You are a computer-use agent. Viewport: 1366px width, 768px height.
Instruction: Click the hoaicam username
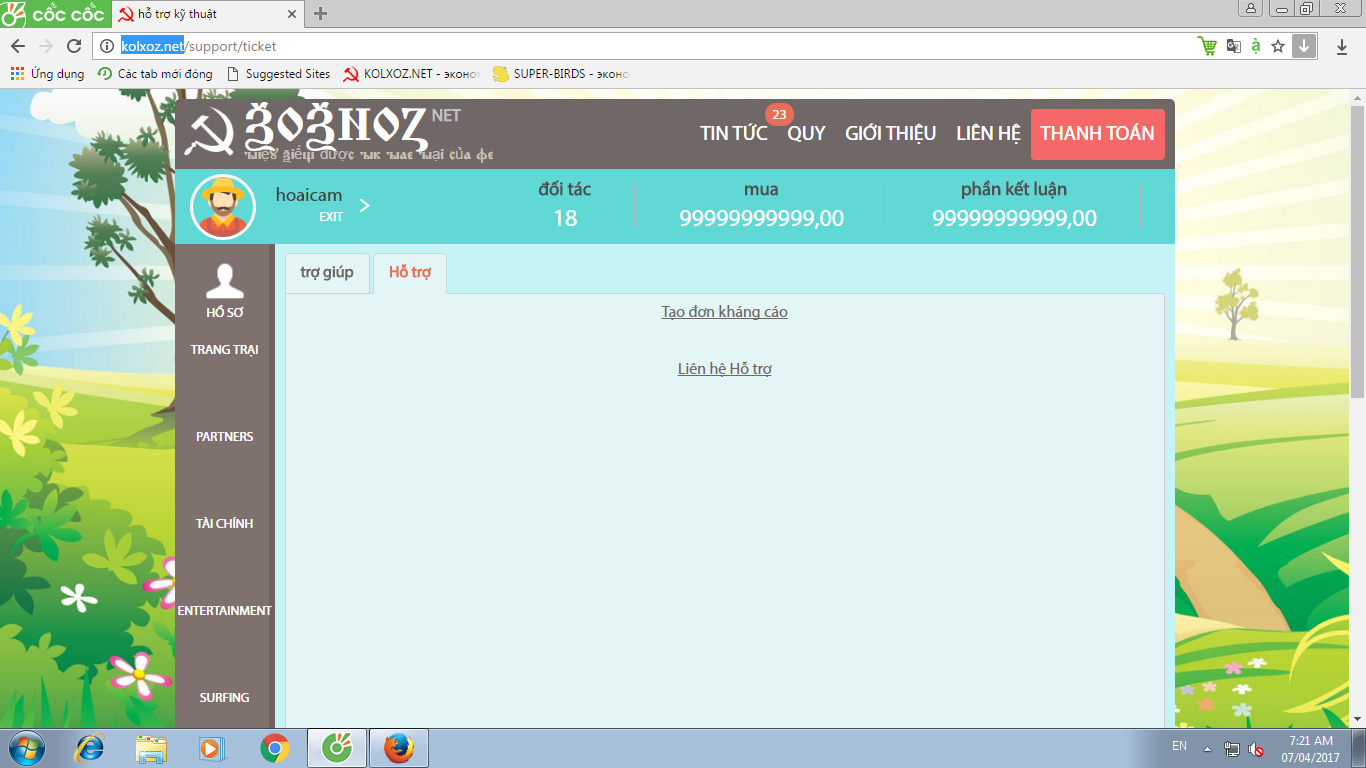tap(309, 196)
